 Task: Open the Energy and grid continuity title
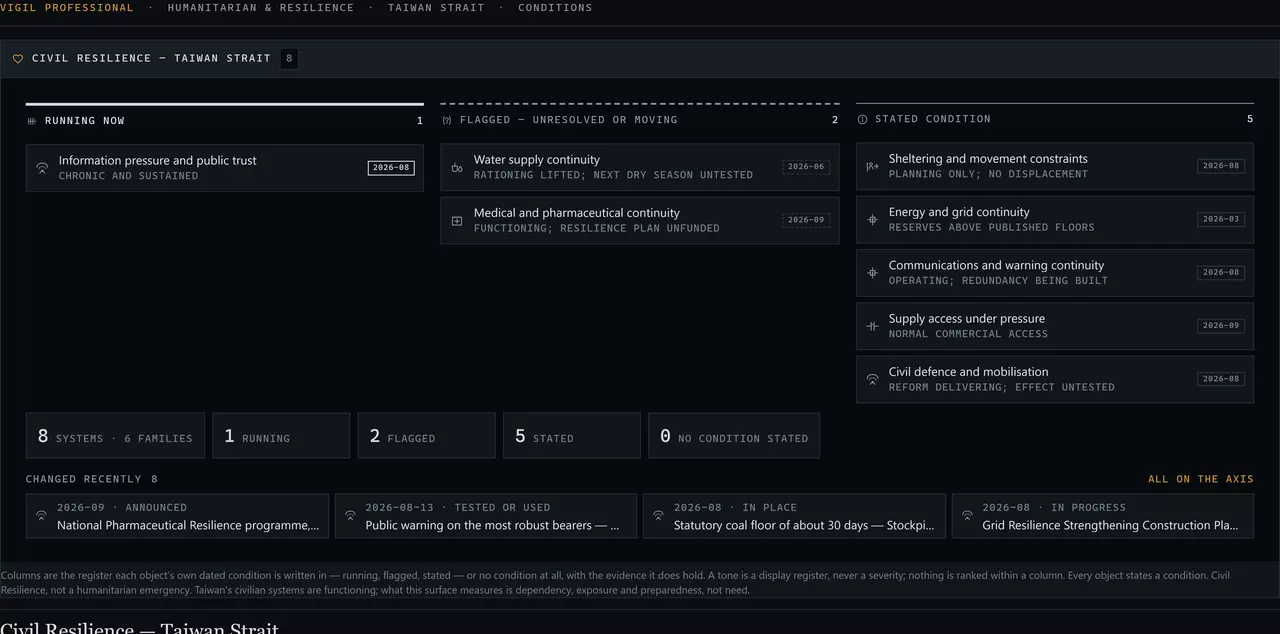[x=959, y=212]
